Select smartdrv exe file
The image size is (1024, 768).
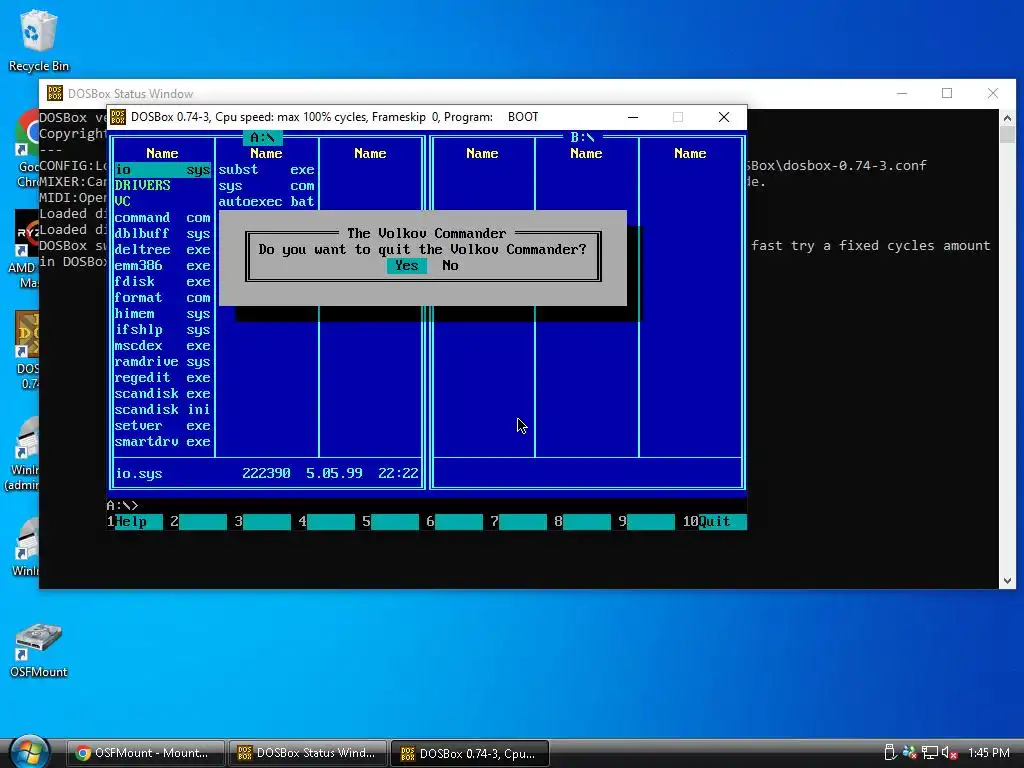click(163, 441)
